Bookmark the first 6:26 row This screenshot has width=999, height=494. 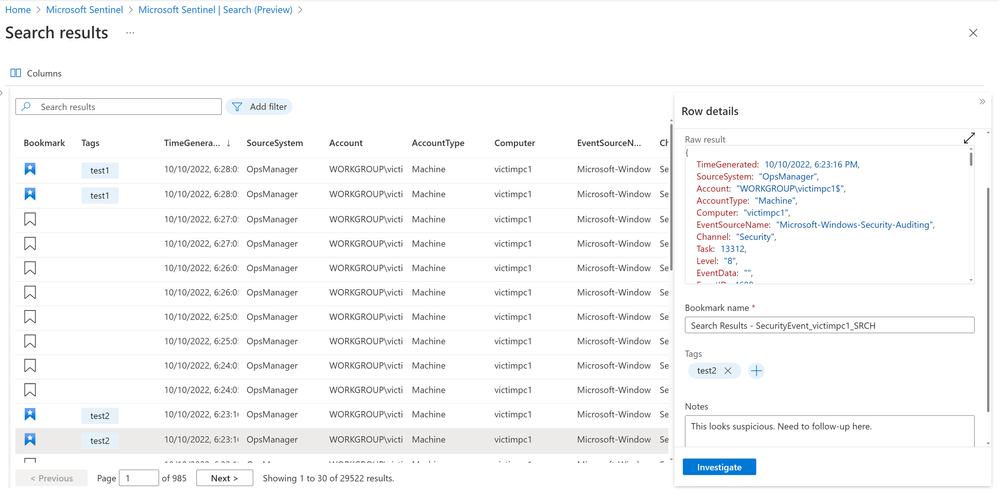tap(30, 268)
